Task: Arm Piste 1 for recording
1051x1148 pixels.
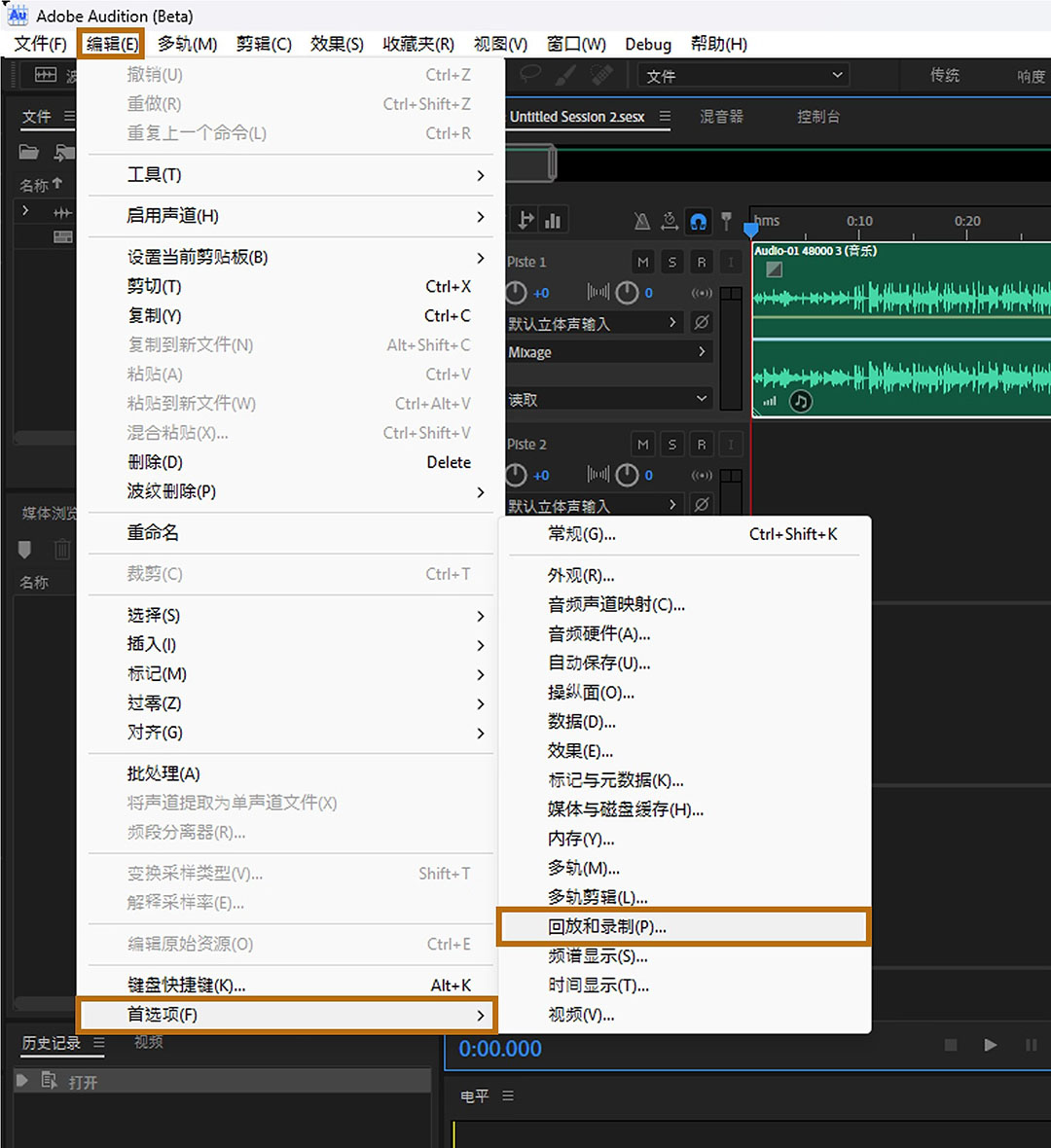Action: pos(702,262)
